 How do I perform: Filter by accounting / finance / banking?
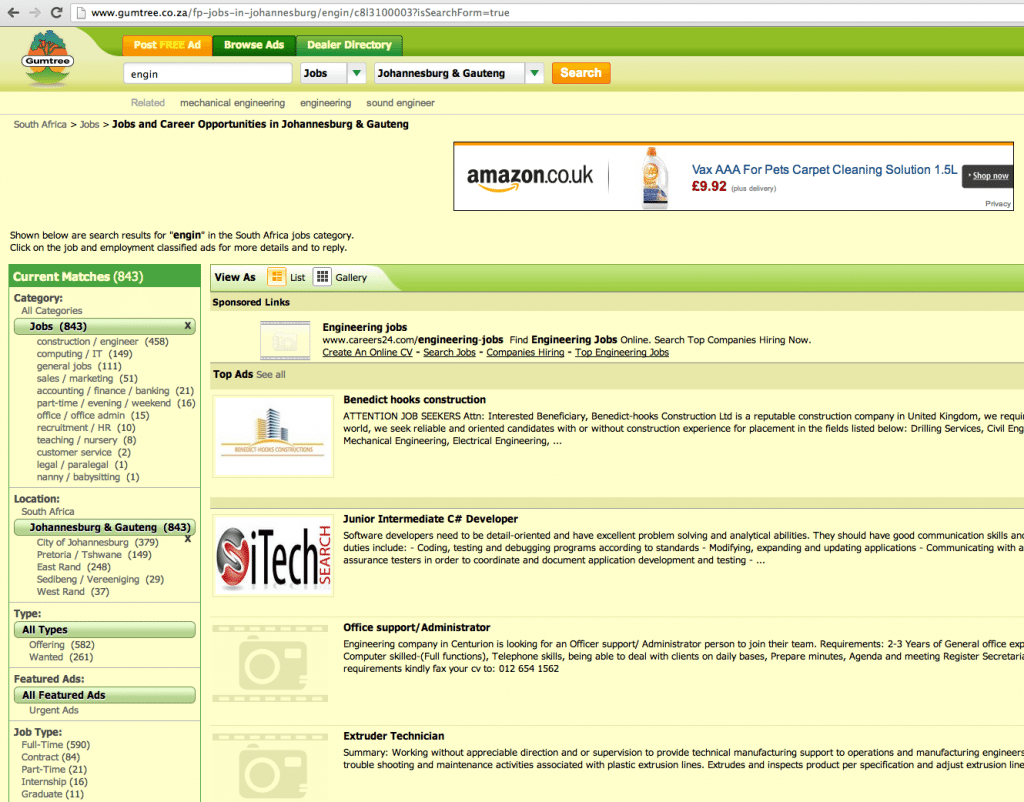[x=115, y=391]
